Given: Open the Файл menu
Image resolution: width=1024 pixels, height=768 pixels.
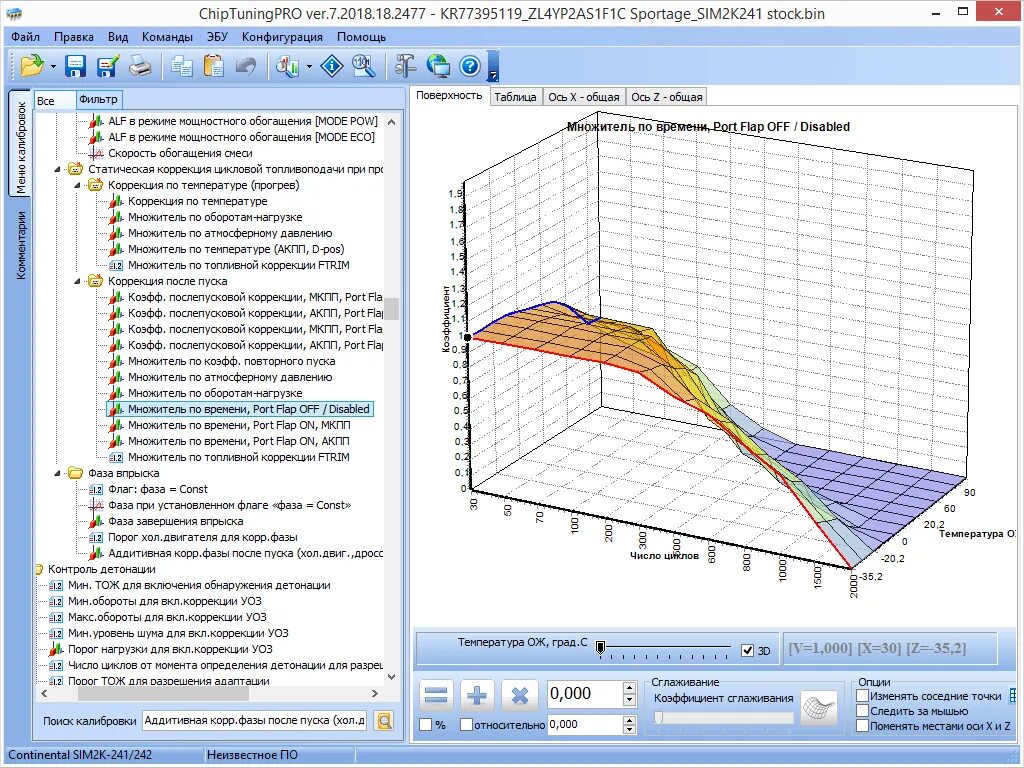Looking at the screenshot, I should [25, 37].
